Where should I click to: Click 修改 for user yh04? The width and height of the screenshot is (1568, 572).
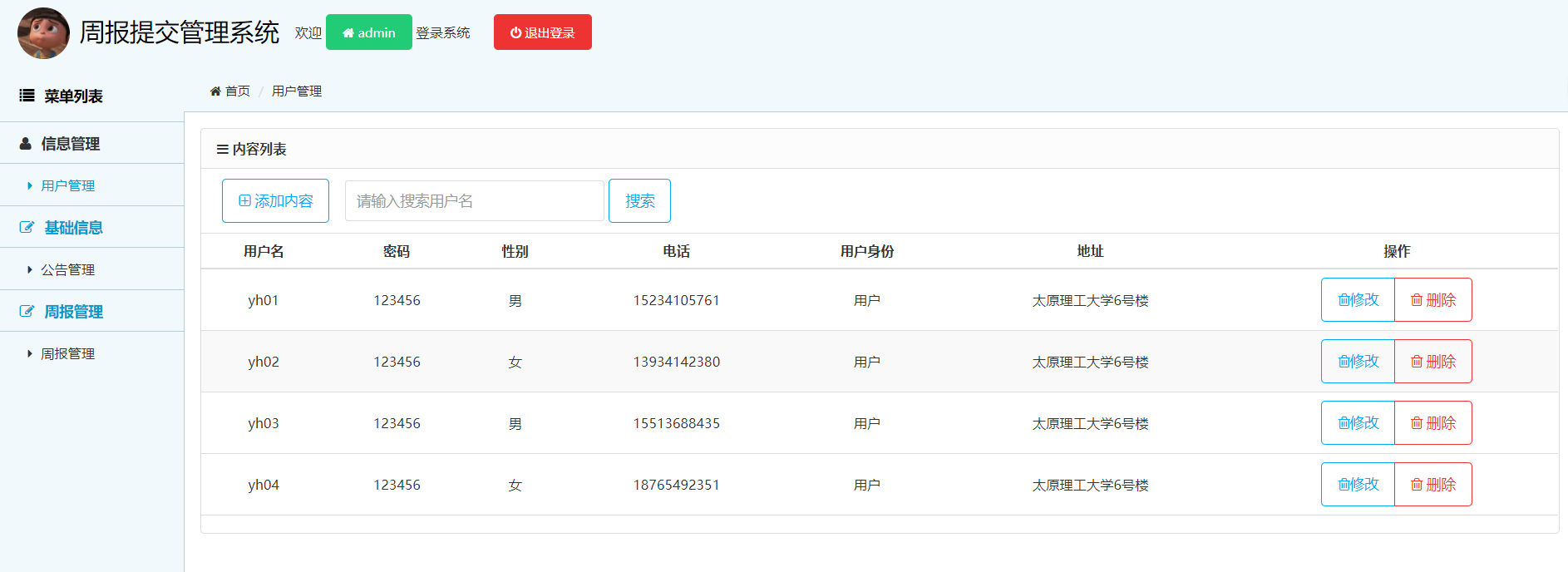tap(1358, 485)
